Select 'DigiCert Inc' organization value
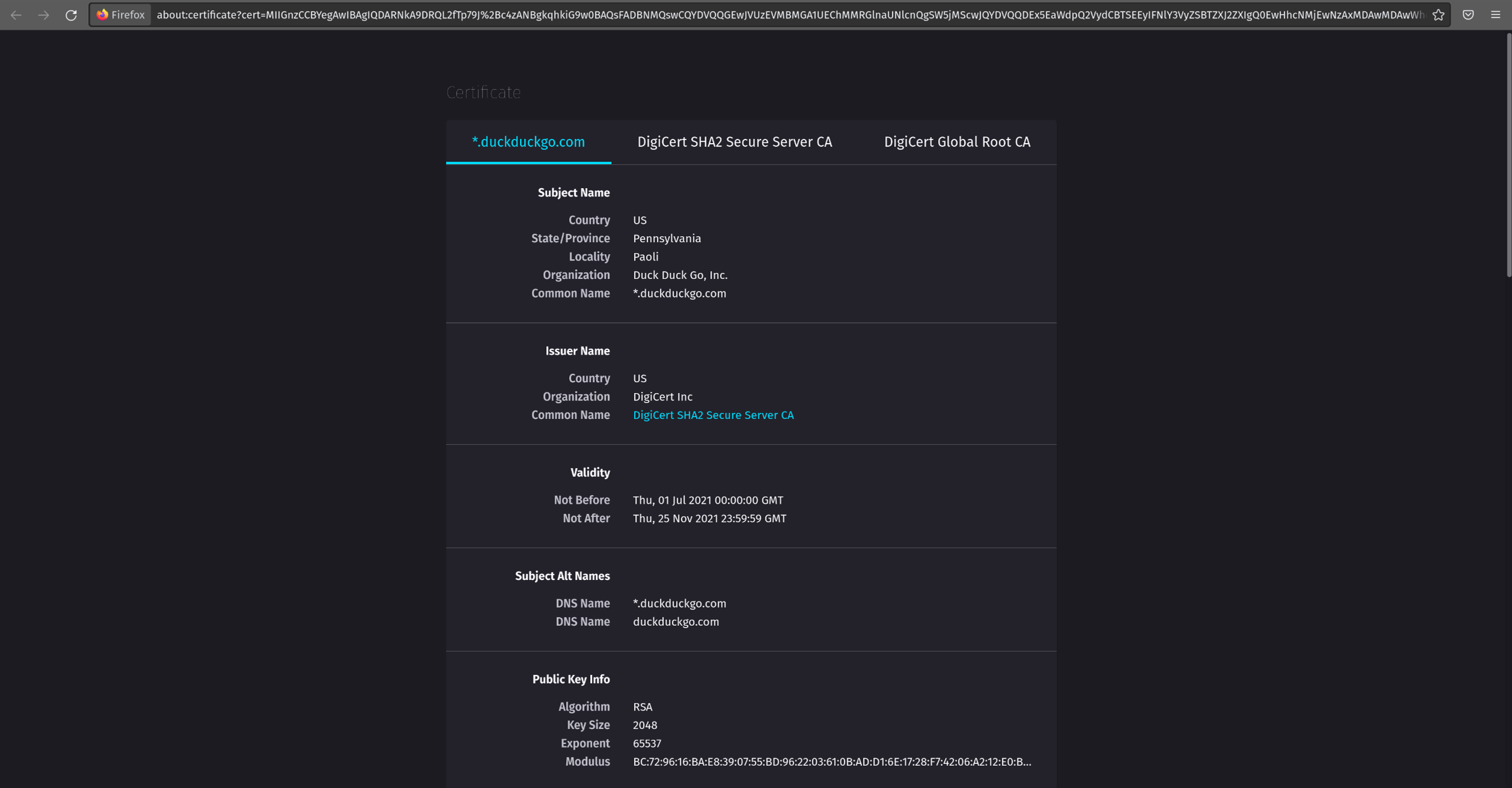This screenshot has height=788, width=1512. (x=662, y=397)
